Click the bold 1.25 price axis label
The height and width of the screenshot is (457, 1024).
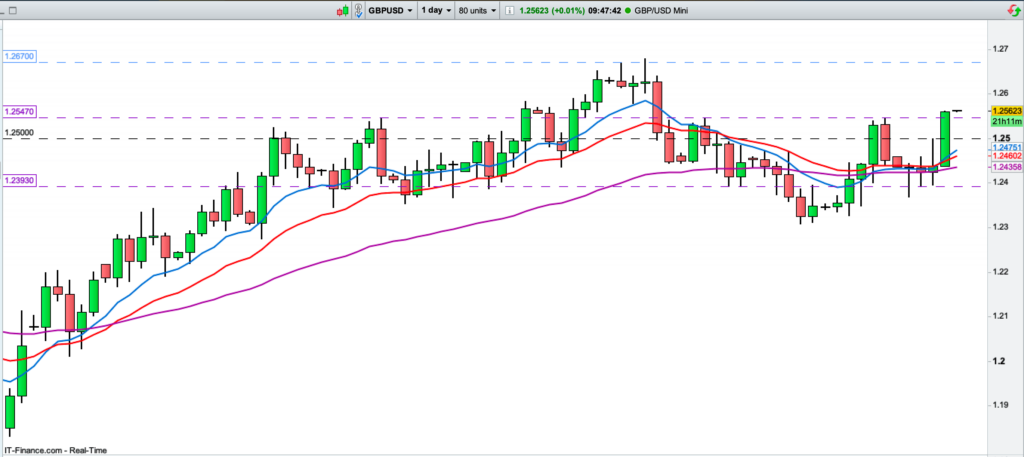tap(1000, 138)
